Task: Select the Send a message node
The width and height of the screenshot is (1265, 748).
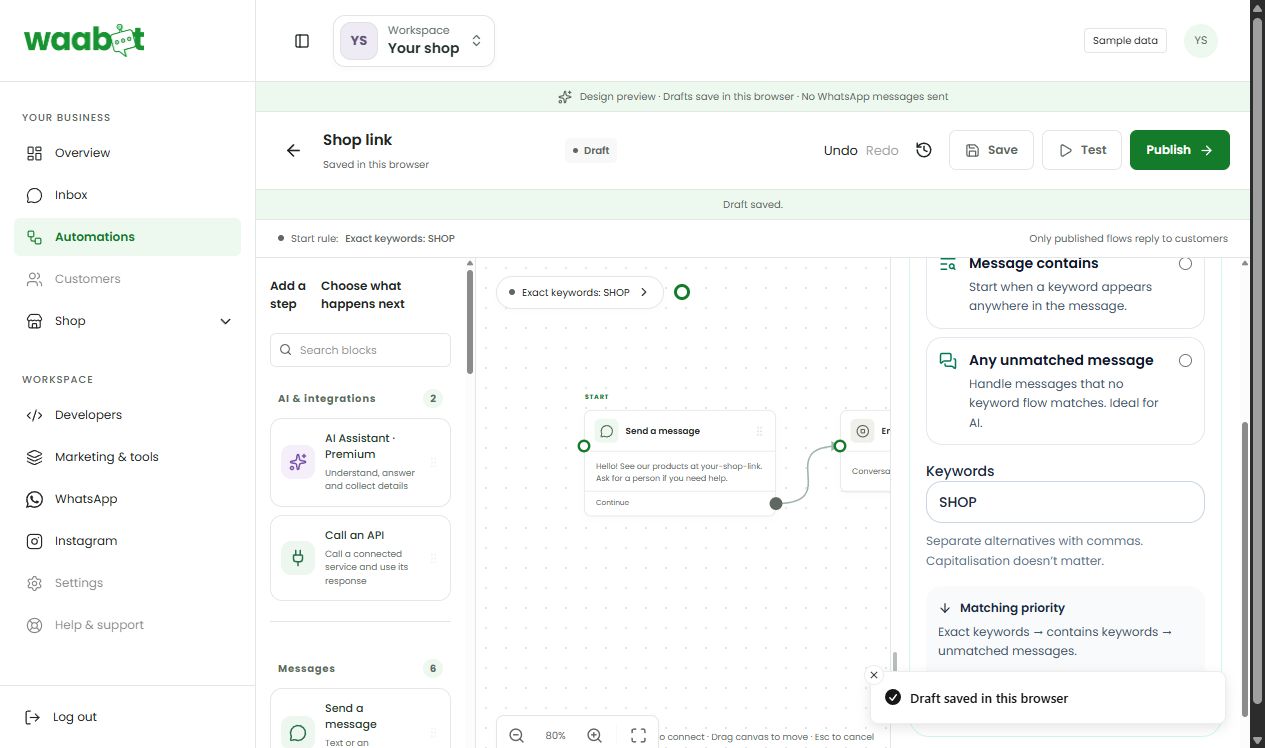Action: (680, 463)
